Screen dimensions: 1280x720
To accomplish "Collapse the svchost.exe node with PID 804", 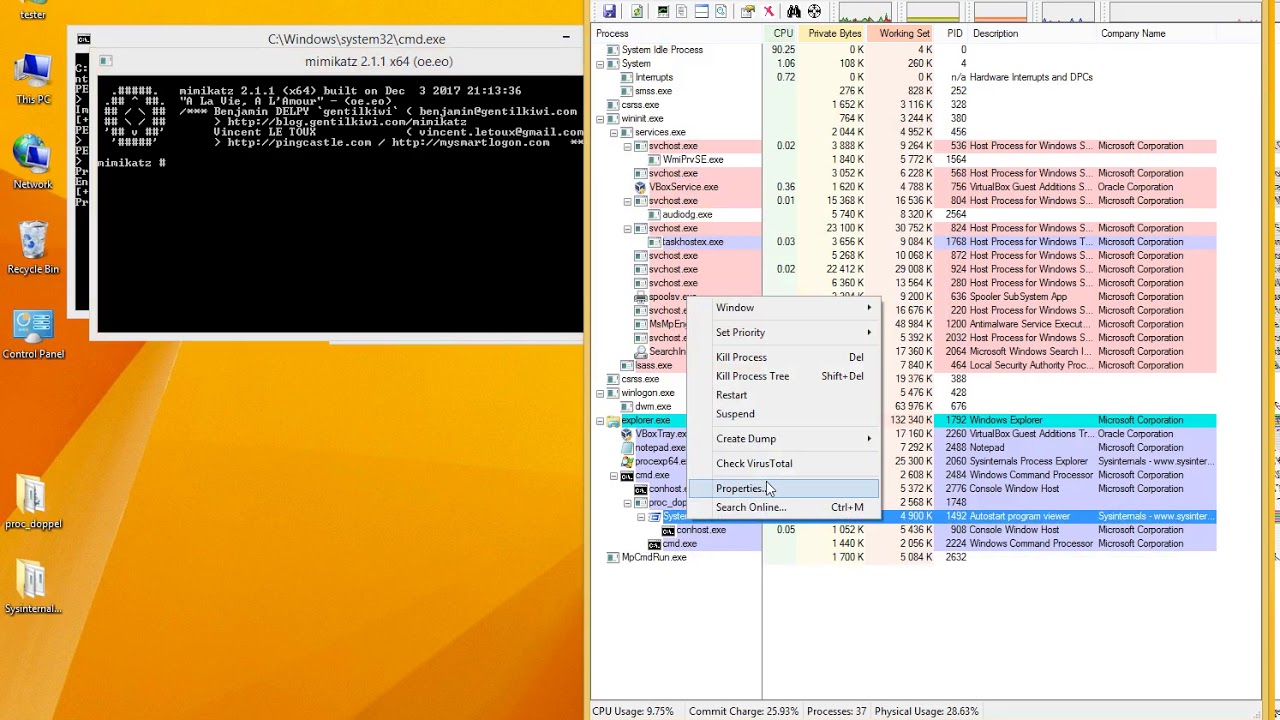I will [628, 201].
